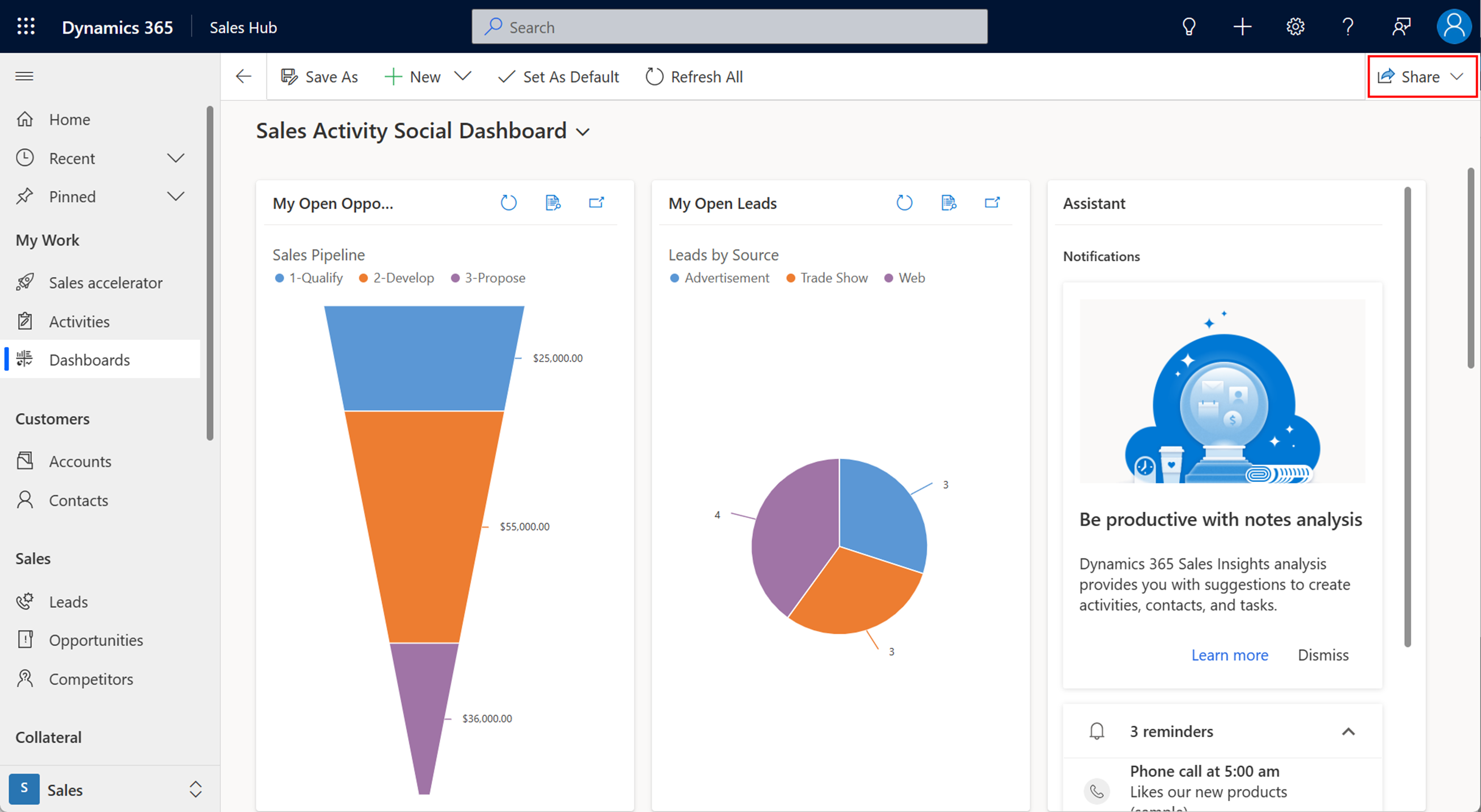Click New in the command bar
Viewport: 1481px width, 812px height.
point(413,76)
